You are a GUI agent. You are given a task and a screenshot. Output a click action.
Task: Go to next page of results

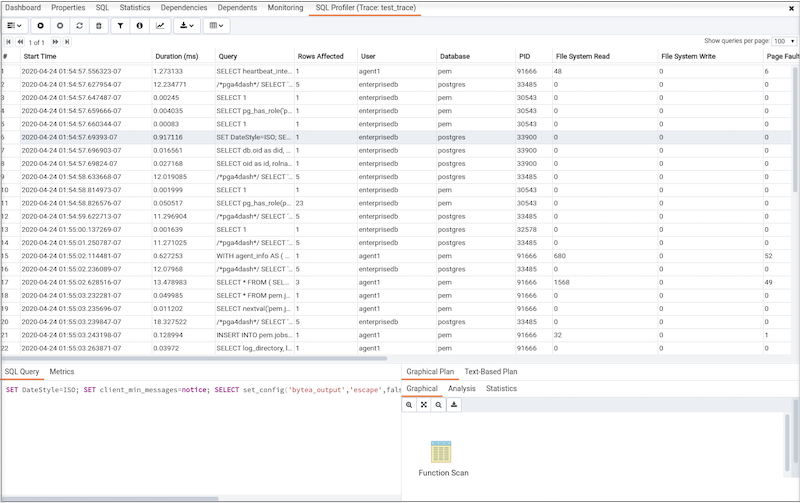click(x=55, y=42)
